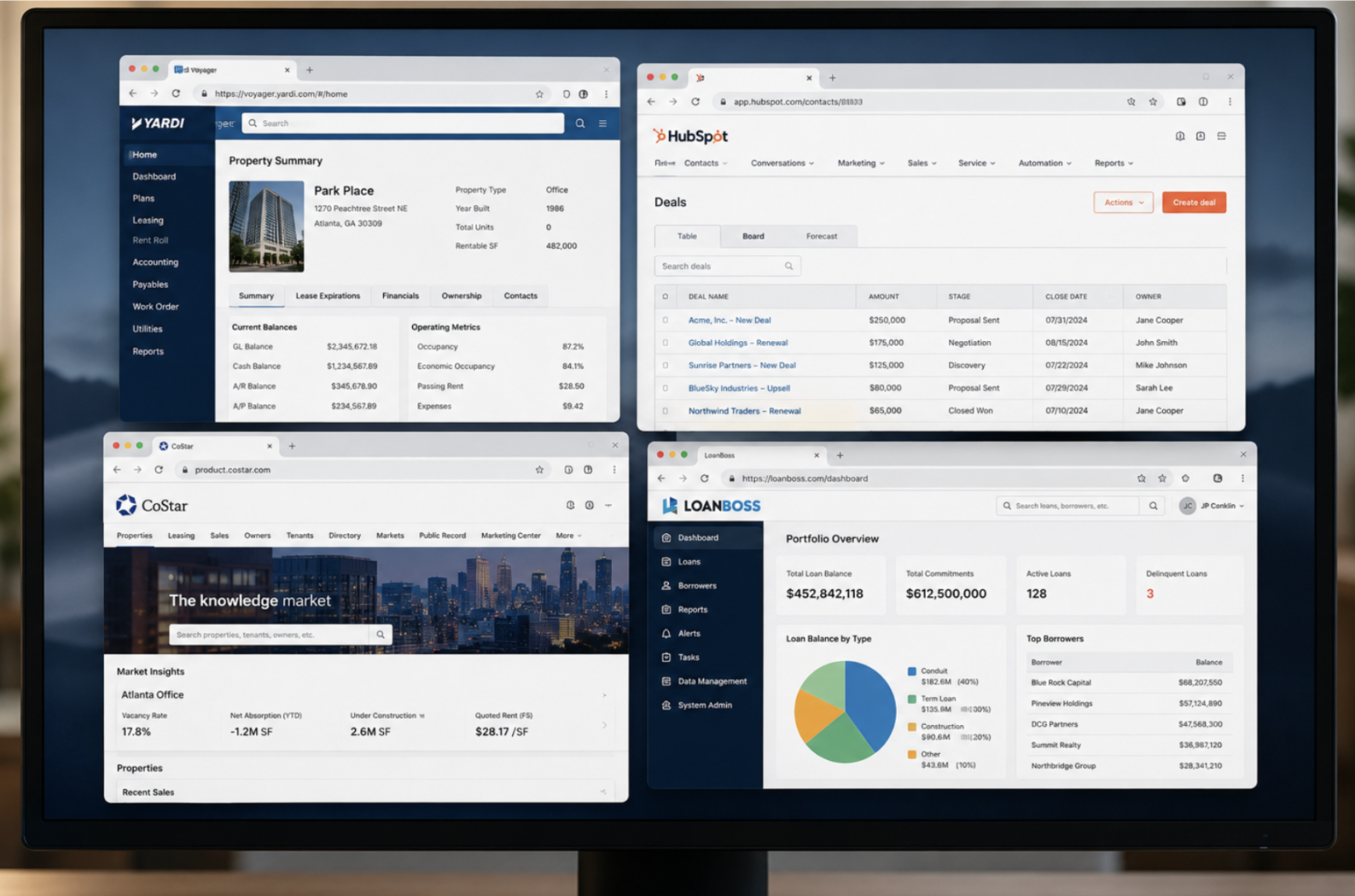This screenshot has width=1355, height=896.
Task: Click the Construction legend color swatch
Action: pos(912,727)
